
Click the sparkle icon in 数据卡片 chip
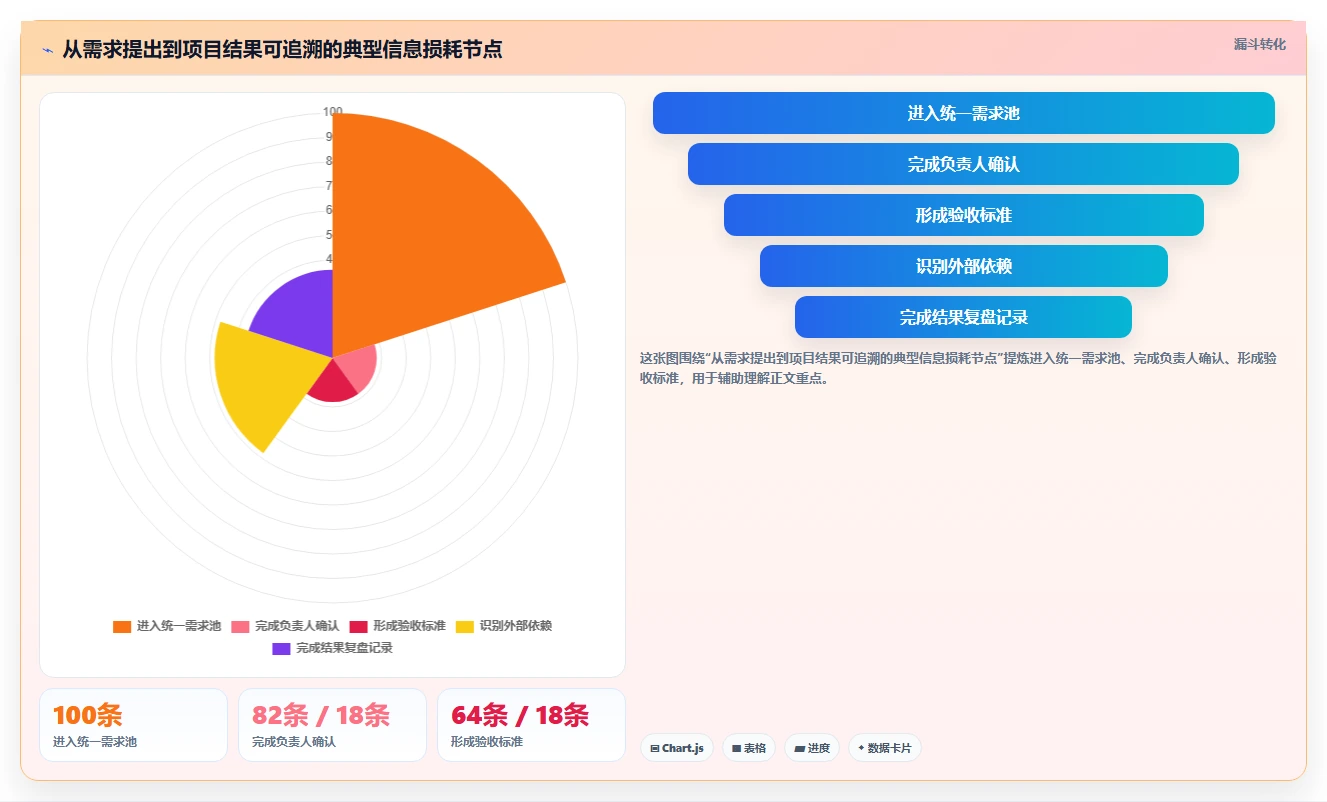point(861,748)
